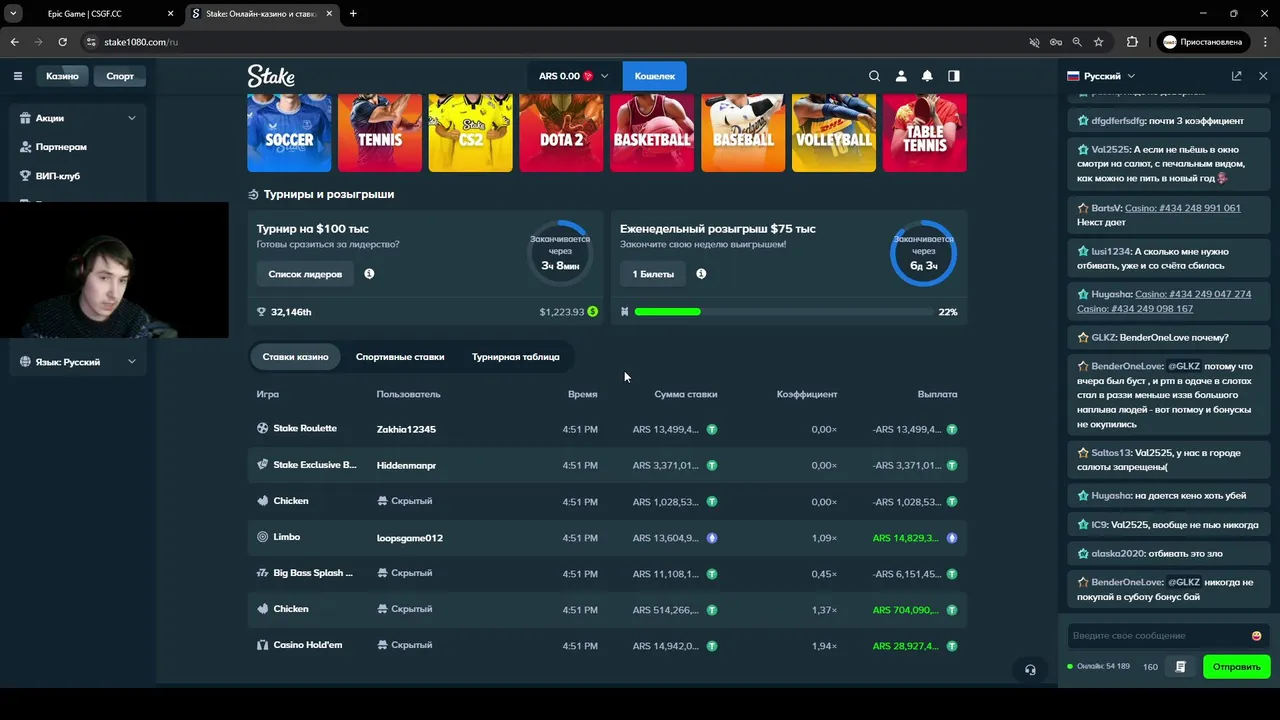Open the ARS 0.00 balance dropdown

pyautogui.click(x=573, y=76)
